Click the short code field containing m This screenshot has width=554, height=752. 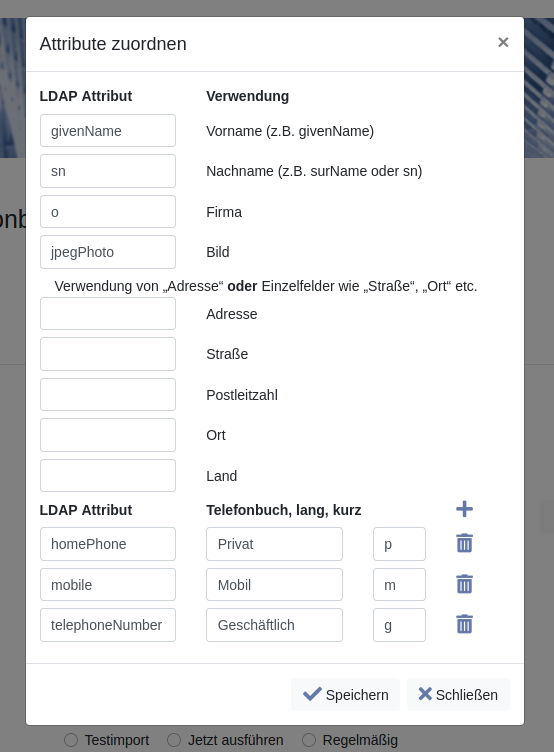coord(399,585)
